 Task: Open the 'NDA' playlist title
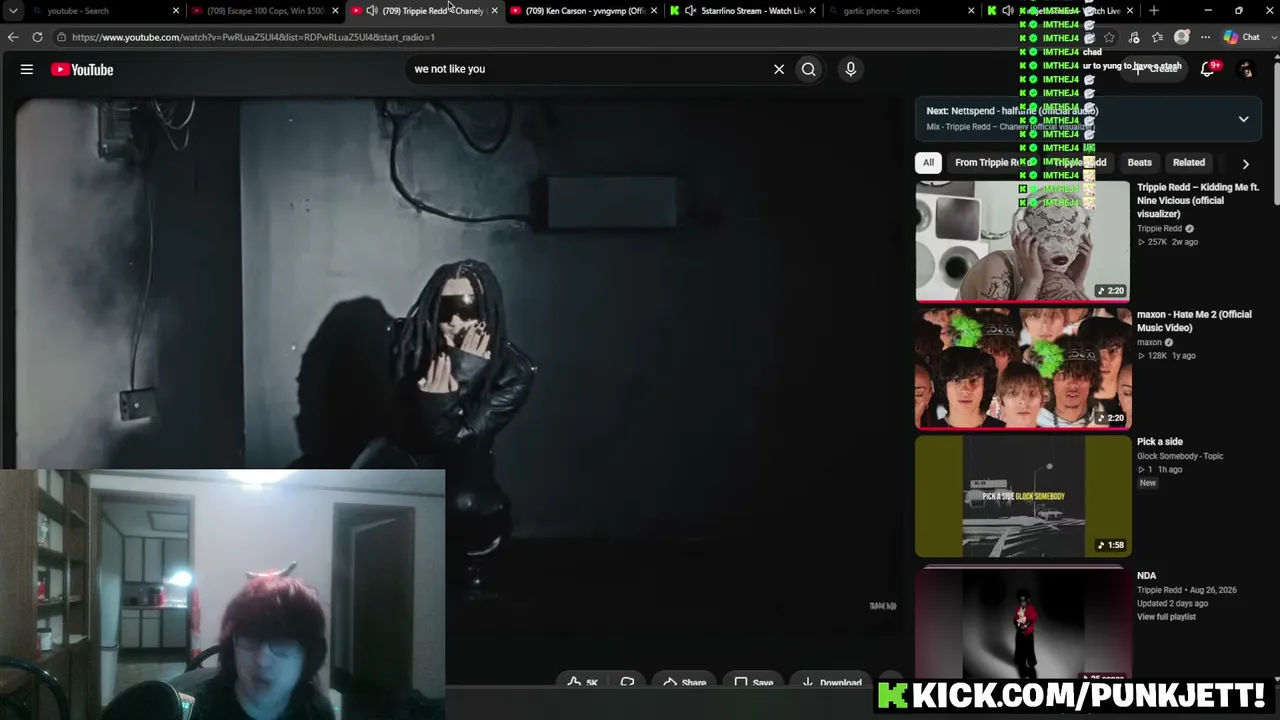[x=1147, y=576]
